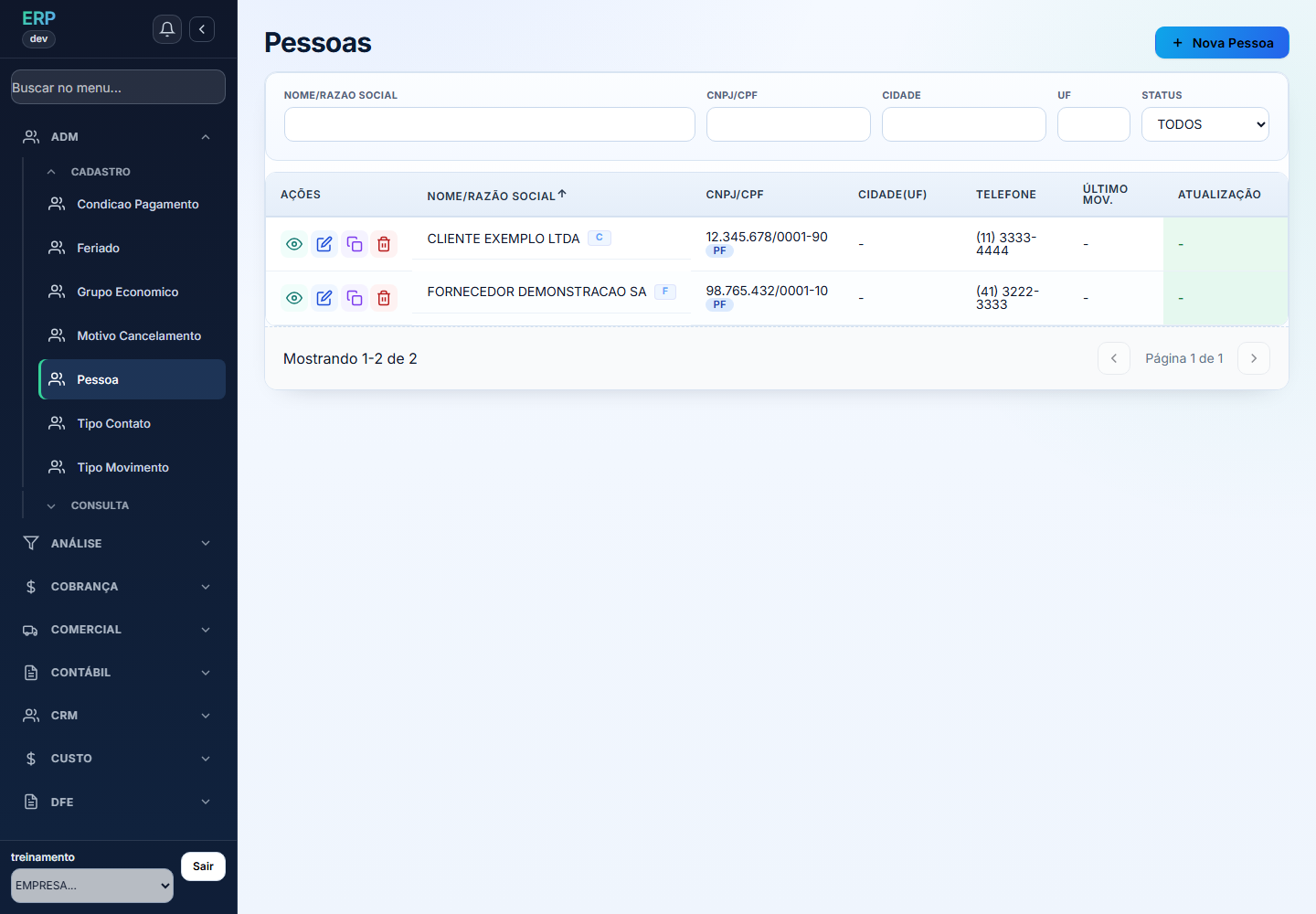Click the ADM people icon in the sidebar
Image resolution: width=1316 pixels, height=914 pixels.
[31, 137]
